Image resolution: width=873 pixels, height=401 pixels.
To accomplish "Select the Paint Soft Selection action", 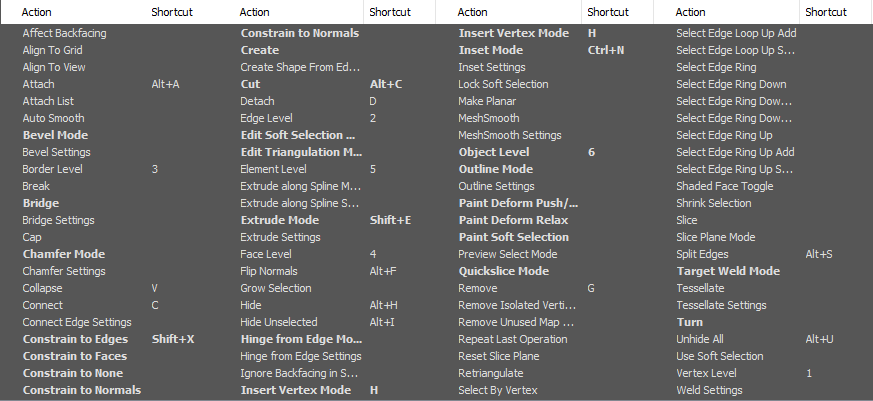I will (513, 237).
